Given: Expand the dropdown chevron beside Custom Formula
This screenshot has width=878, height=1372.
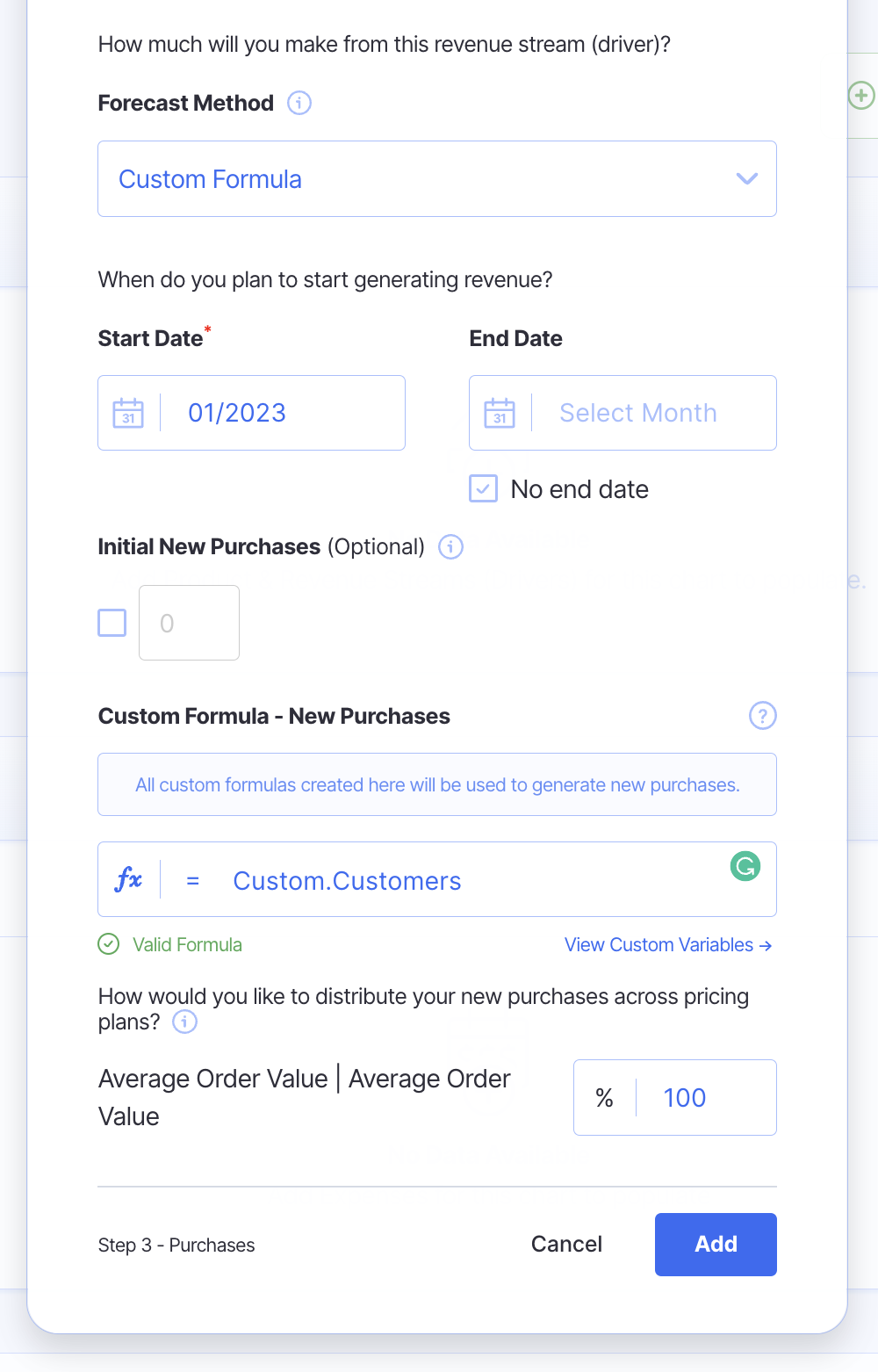Looking at the screenshot, I should pyautogui.click(x=746, y=179).
